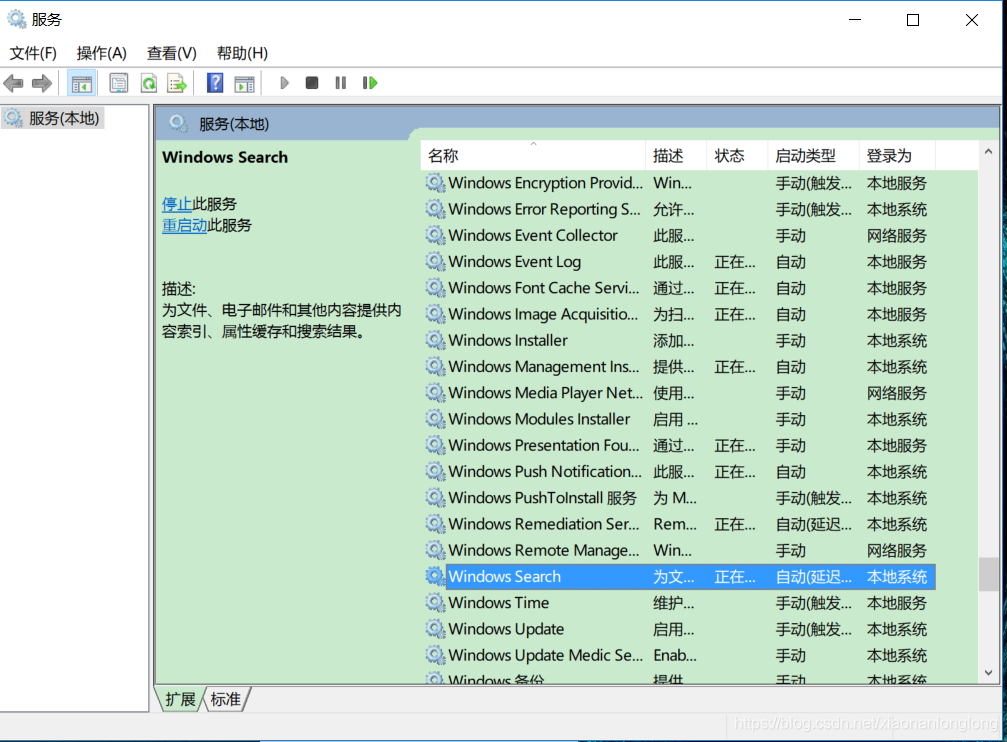Select Windows Push Notification row
Viewport: 1007px width, 742px height.
[x=679, y=472]
